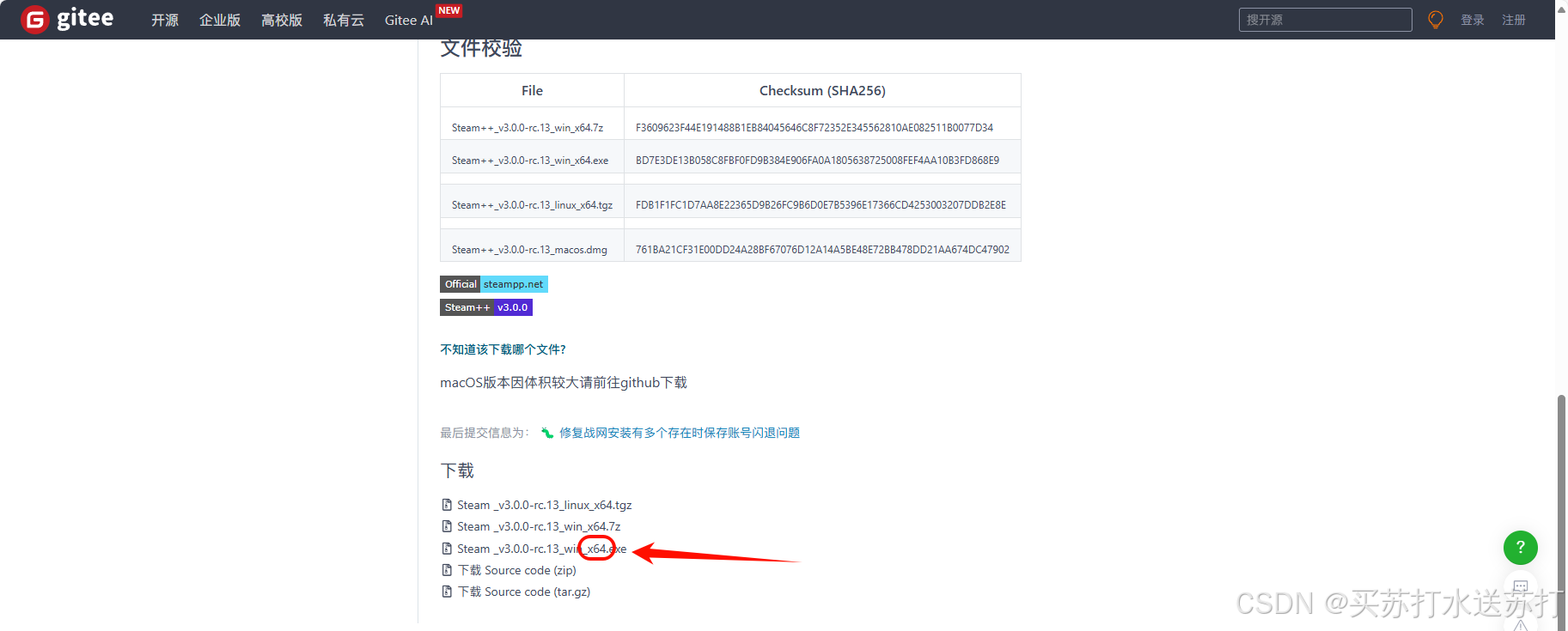Click the Checksum (SHA256) column header

[822, 90]
